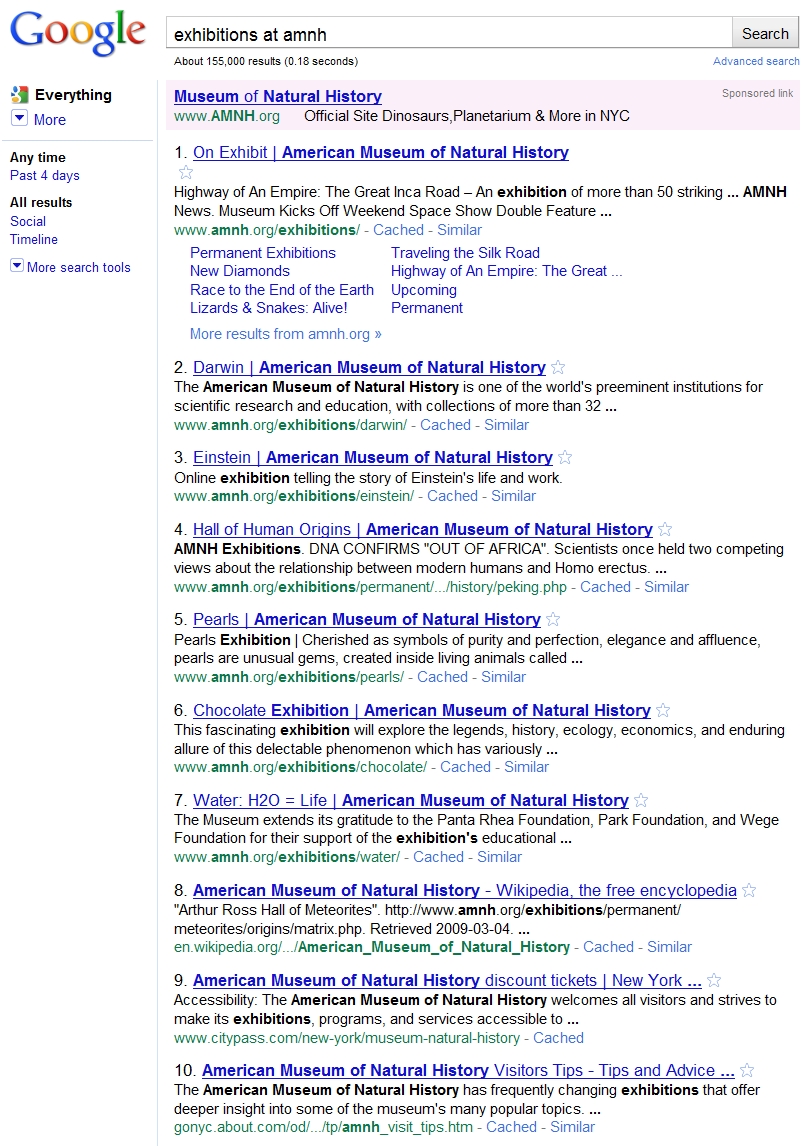Star the On Exhibit result

pos(186,172)
